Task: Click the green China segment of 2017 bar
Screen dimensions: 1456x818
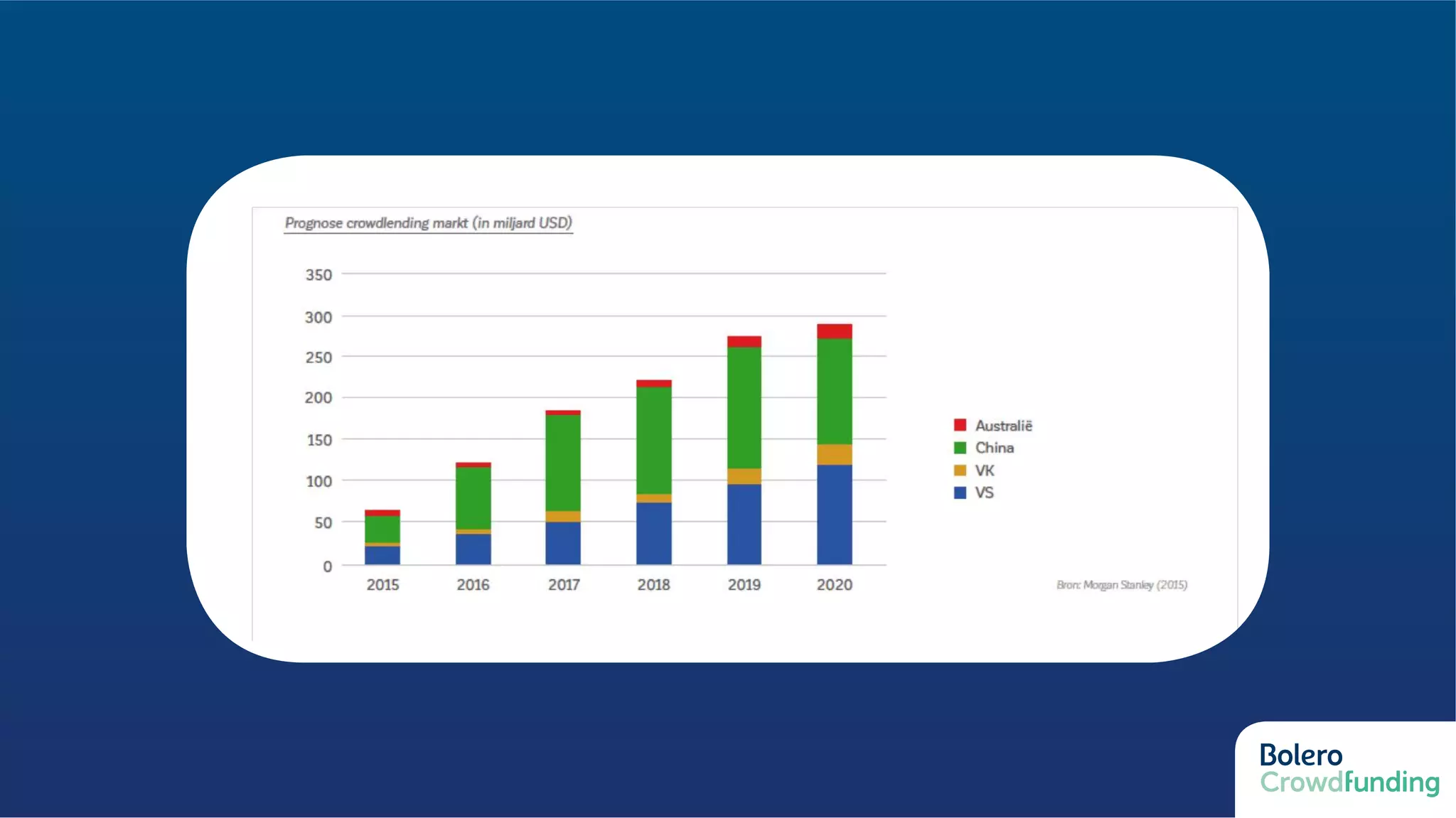Action: coord(563,462)
